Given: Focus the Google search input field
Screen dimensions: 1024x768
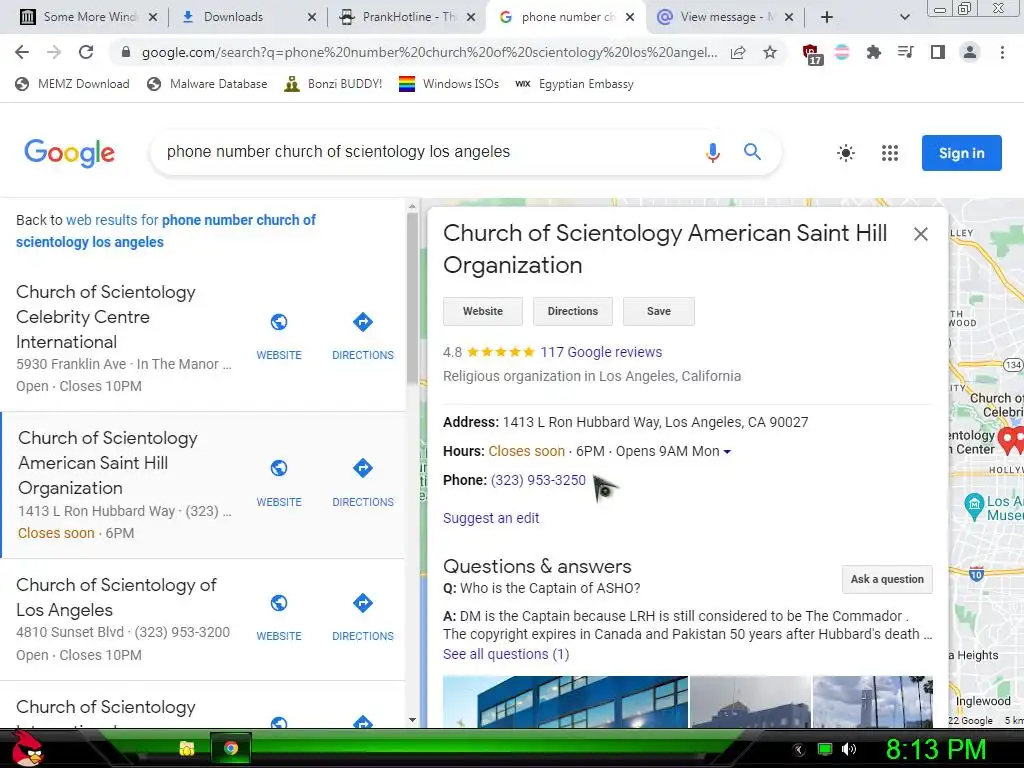Looking at the screenshot, I should click(x=428, y=152).
